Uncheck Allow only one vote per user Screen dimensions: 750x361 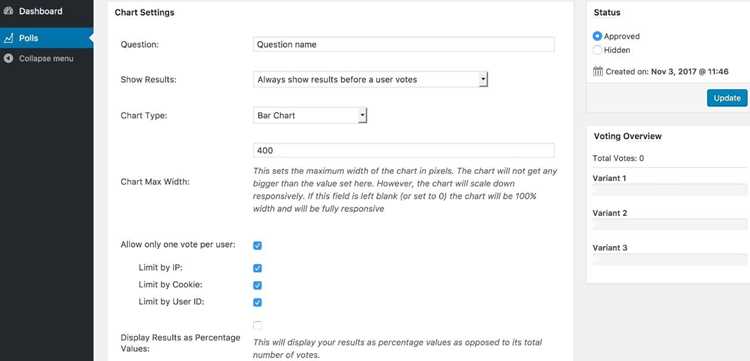(257, 246)
